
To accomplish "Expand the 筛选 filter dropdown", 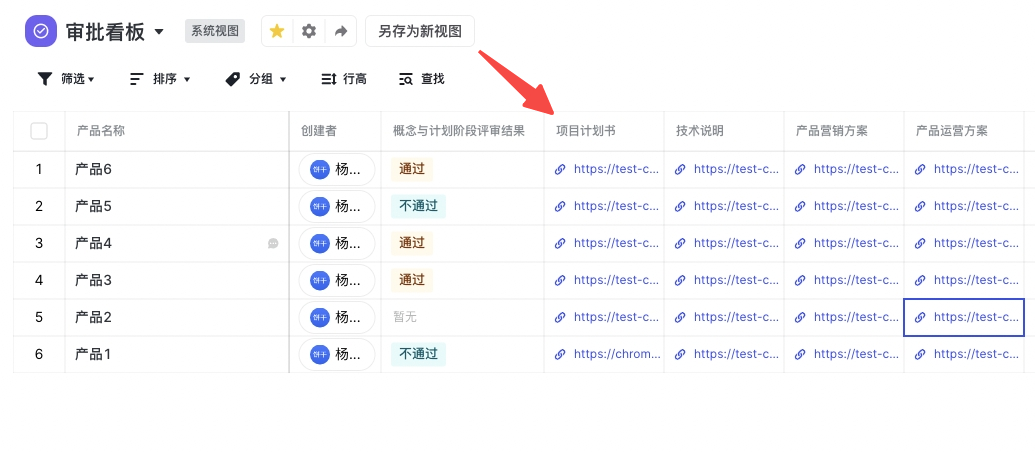I will point(66,79).
